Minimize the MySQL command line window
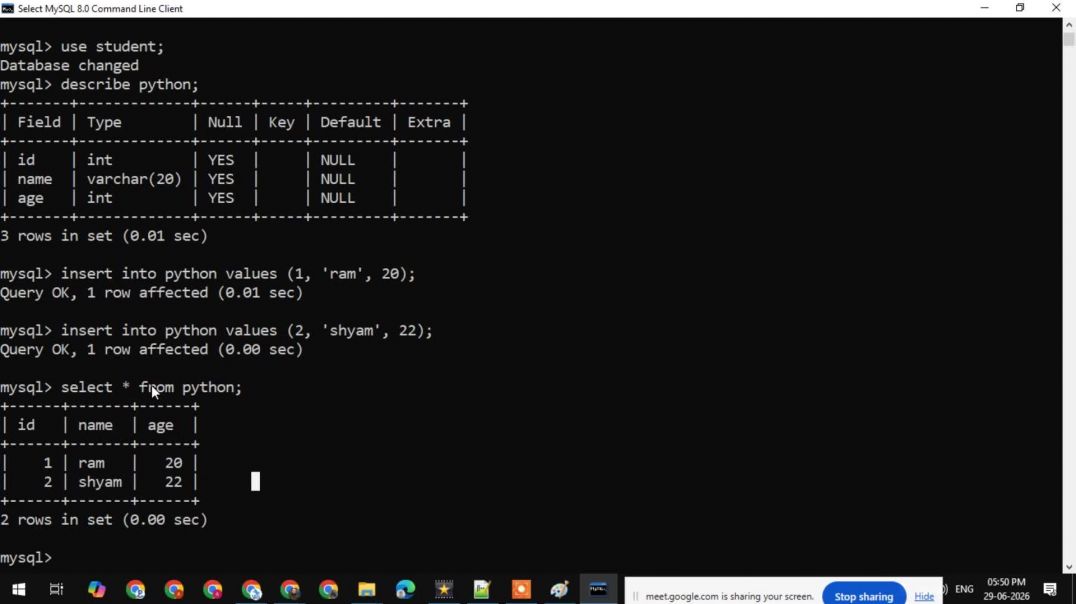This screenshot has height=604, width=1076. pyautogui.click(x=984, y=8)
